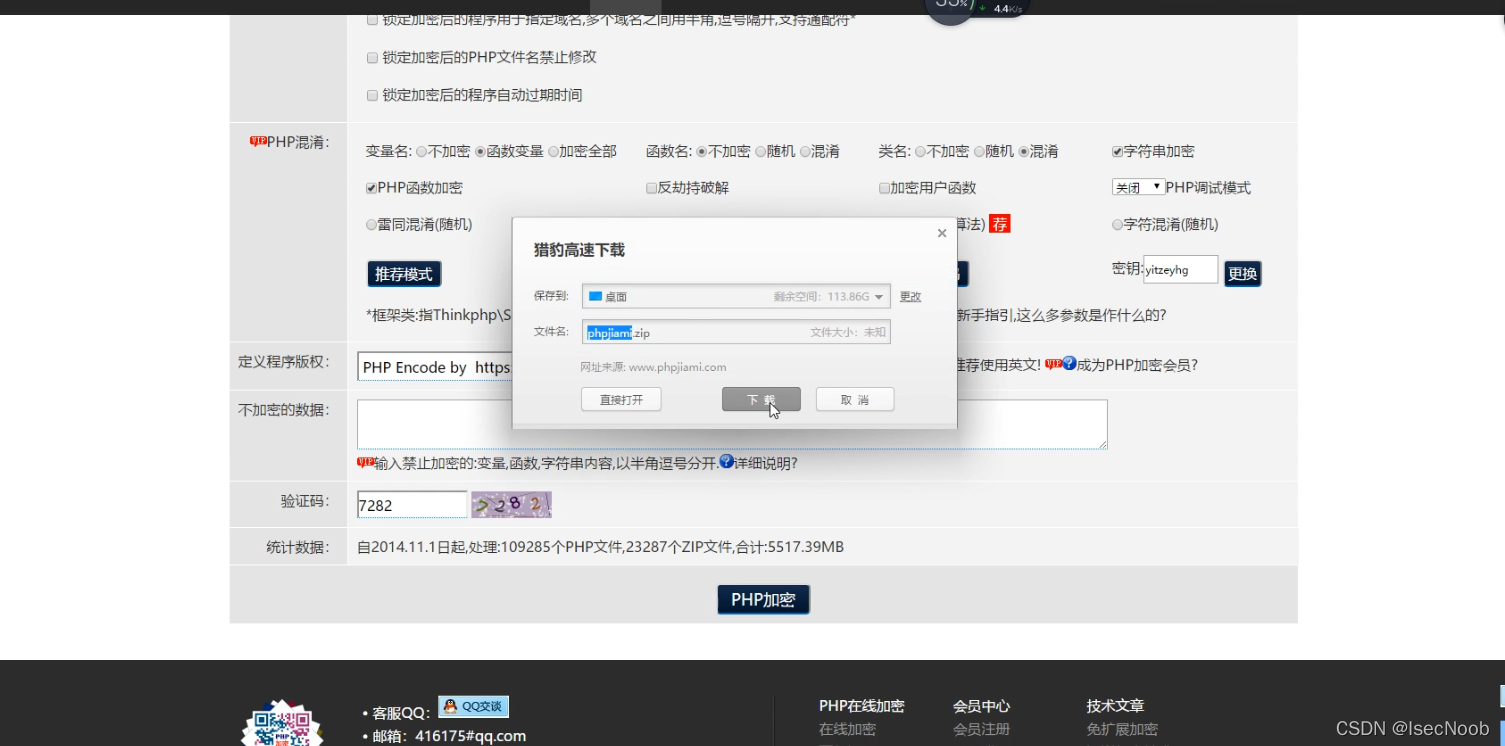Click the QQ交谈 customer service icon

(x=472, y=706)
